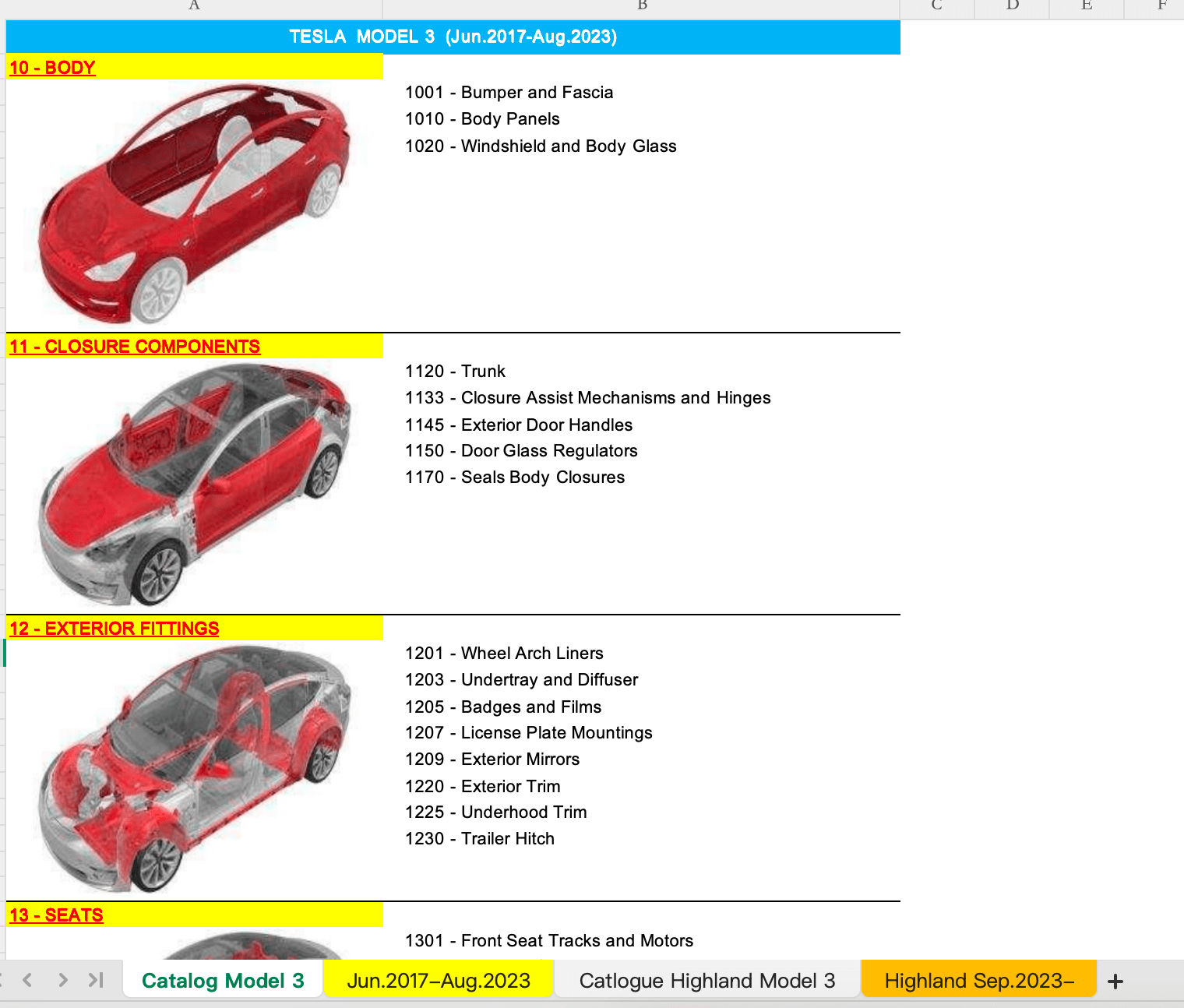
Task: Click '1301 - Front Seat Tracks and Motors'
Action: [549, 941]
